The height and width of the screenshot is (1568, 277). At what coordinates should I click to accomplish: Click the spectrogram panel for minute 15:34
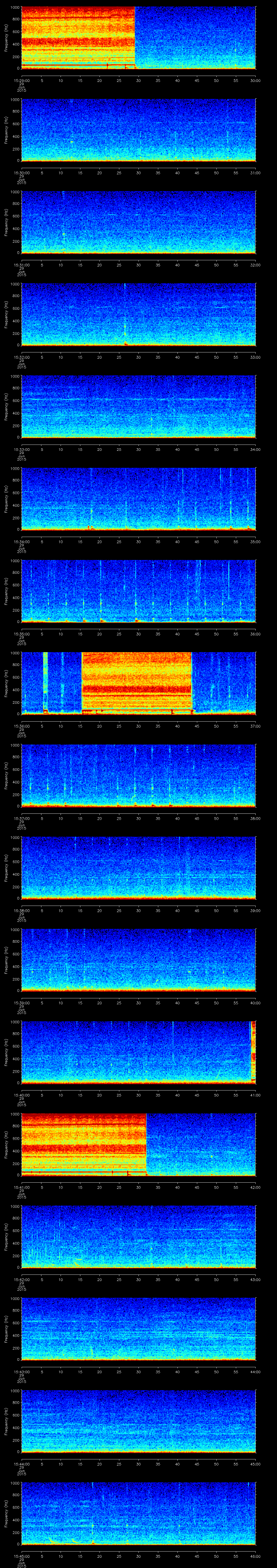[138, 499]
